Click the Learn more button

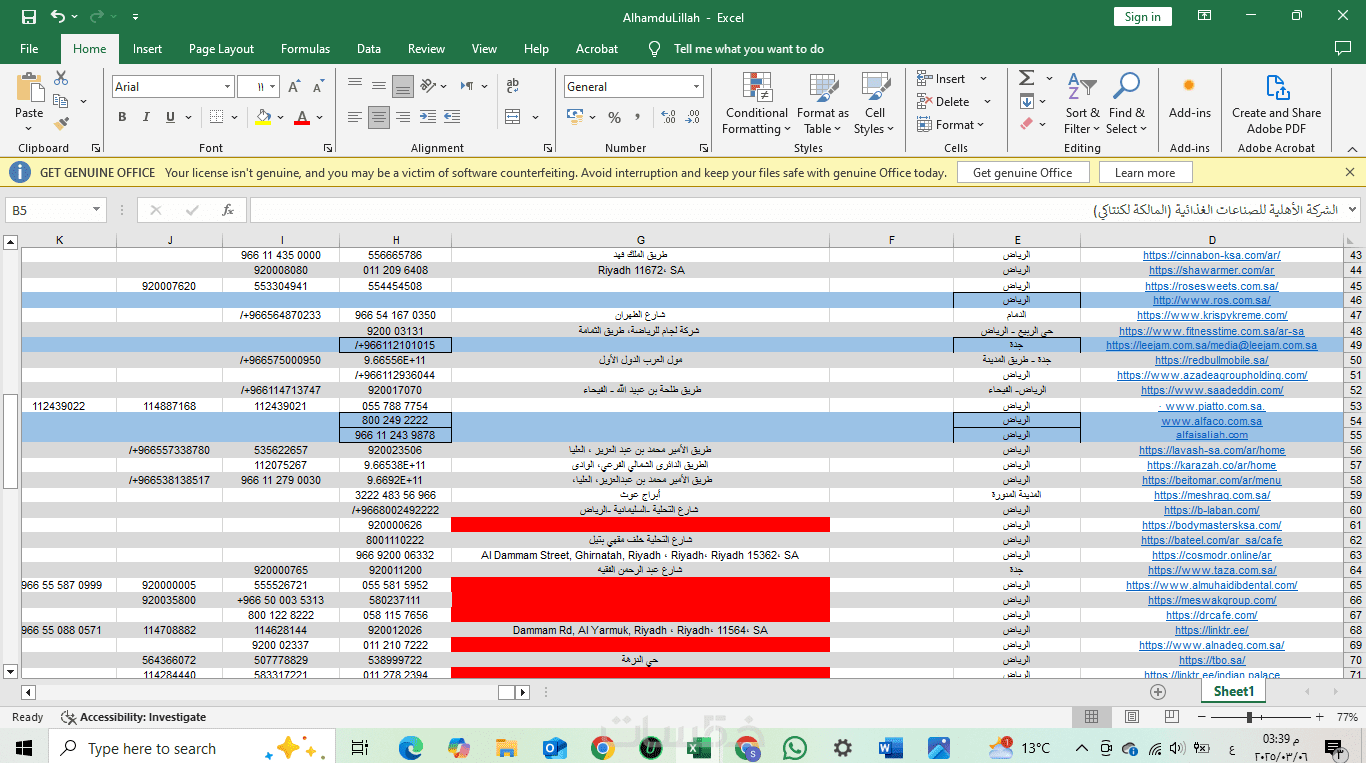click(x=1145, y=173)
